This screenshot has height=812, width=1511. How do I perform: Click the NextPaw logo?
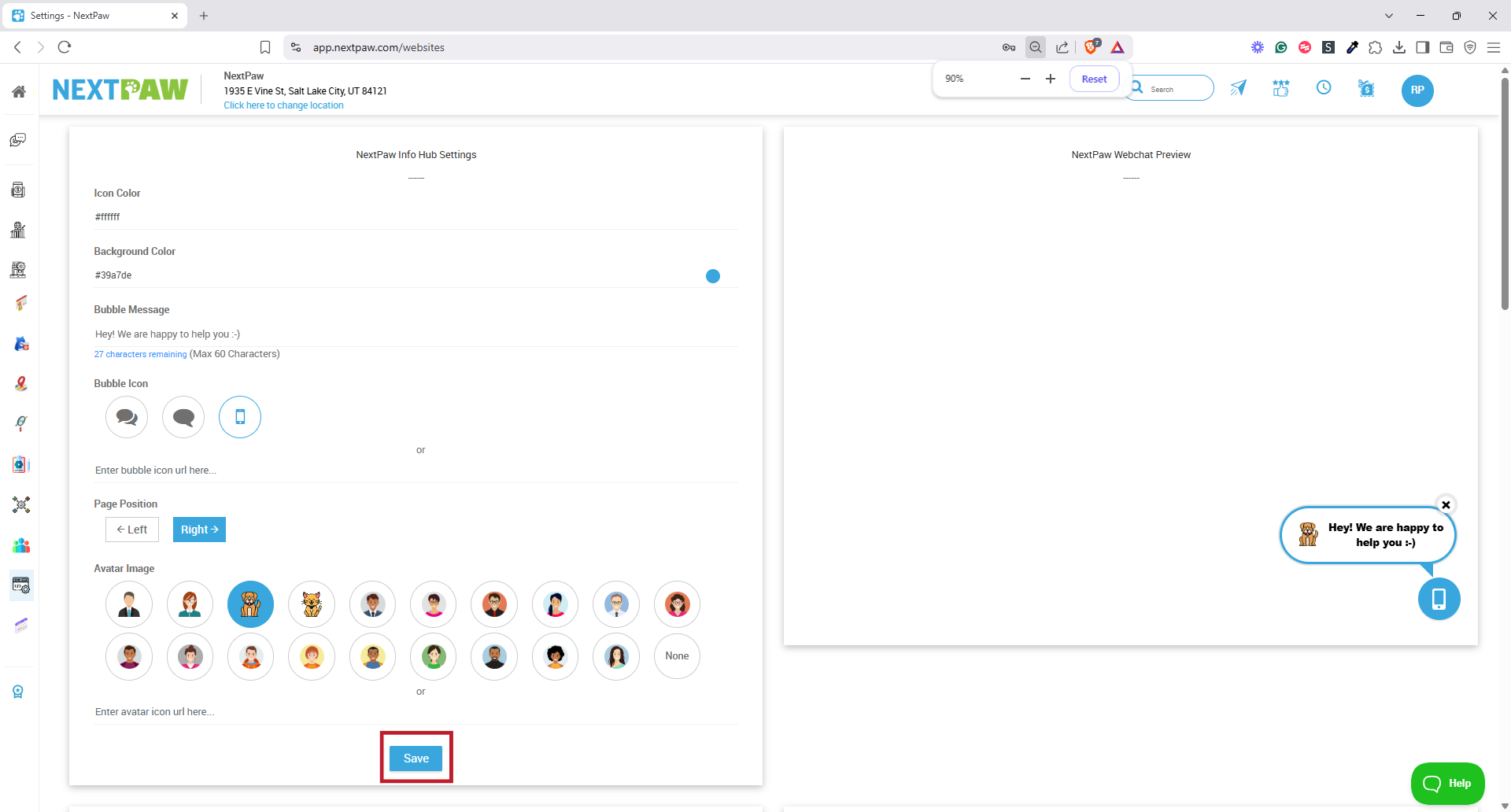120,90
